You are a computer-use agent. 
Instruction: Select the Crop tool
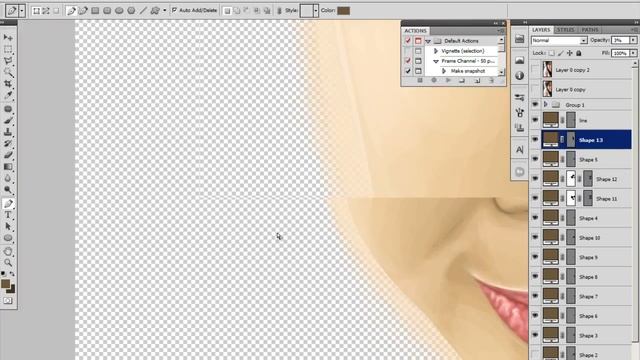(x=8, y=84)
